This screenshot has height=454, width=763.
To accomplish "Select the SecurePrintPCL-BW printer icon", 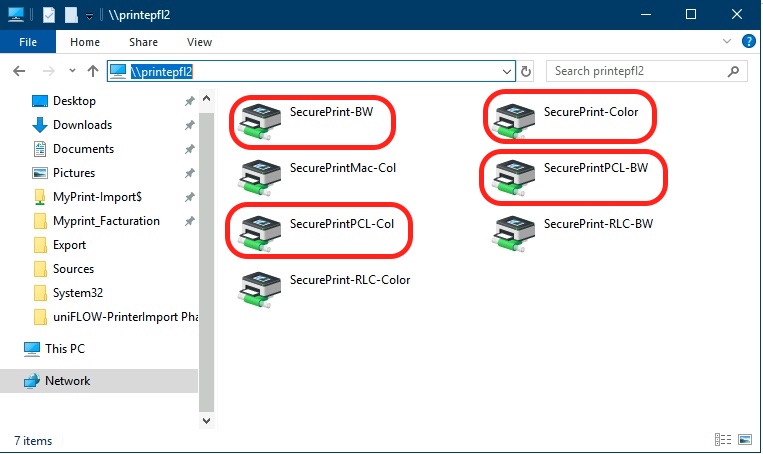I will [513, 178].
